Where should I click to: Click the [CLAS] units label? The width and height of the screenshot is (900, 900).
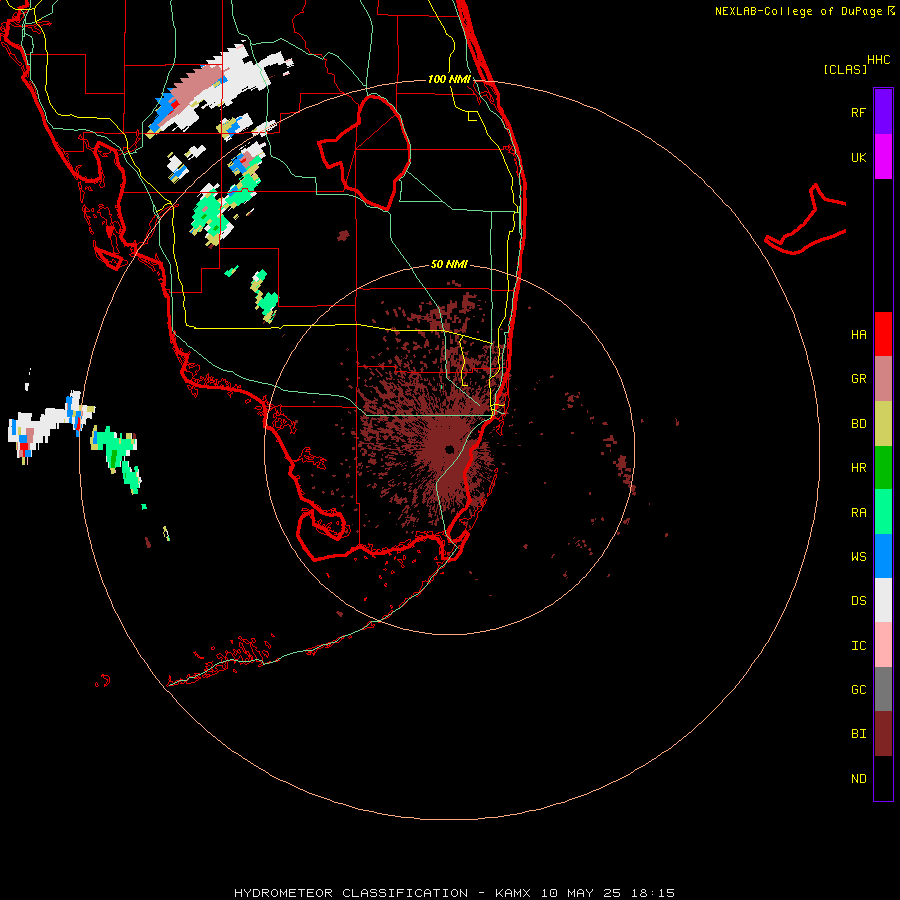pos(845,69)
